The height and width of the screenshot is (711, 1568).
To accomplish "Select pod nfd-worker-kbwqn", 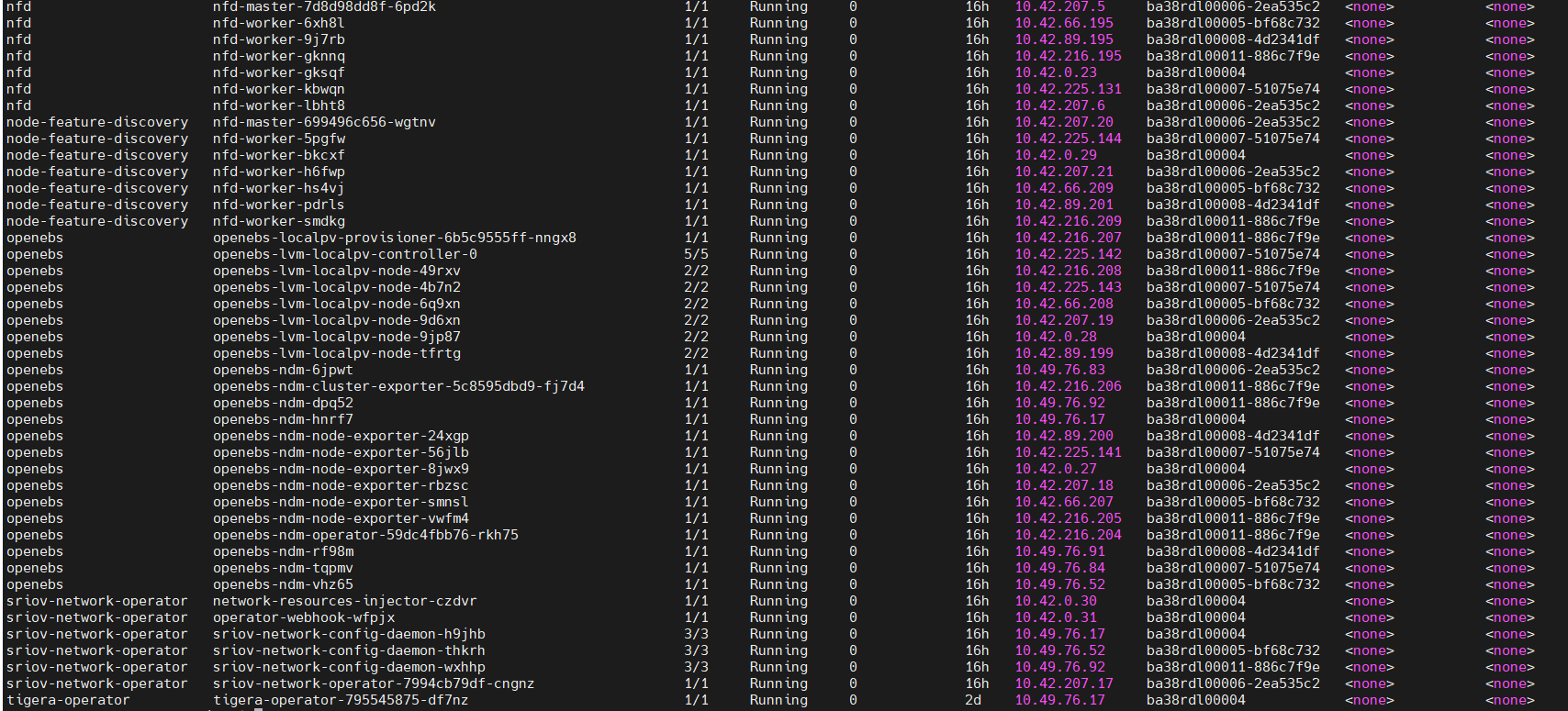I will point(279,89).
